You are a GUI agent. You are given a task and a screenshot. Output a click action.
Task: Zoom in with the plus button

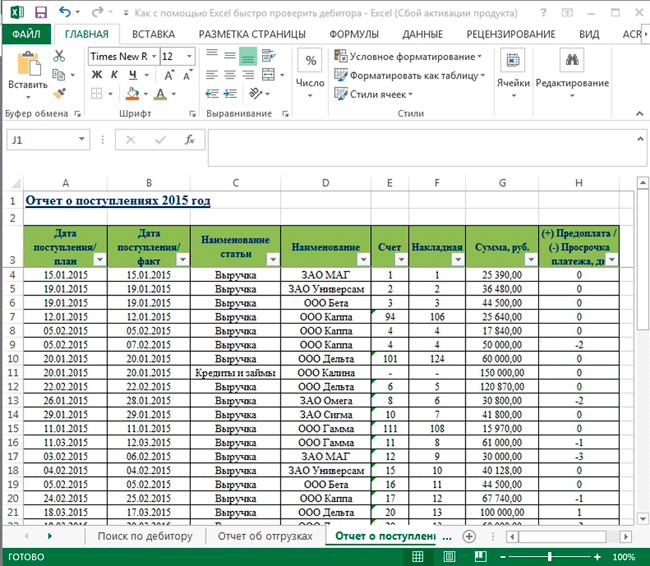pos(597,556)
